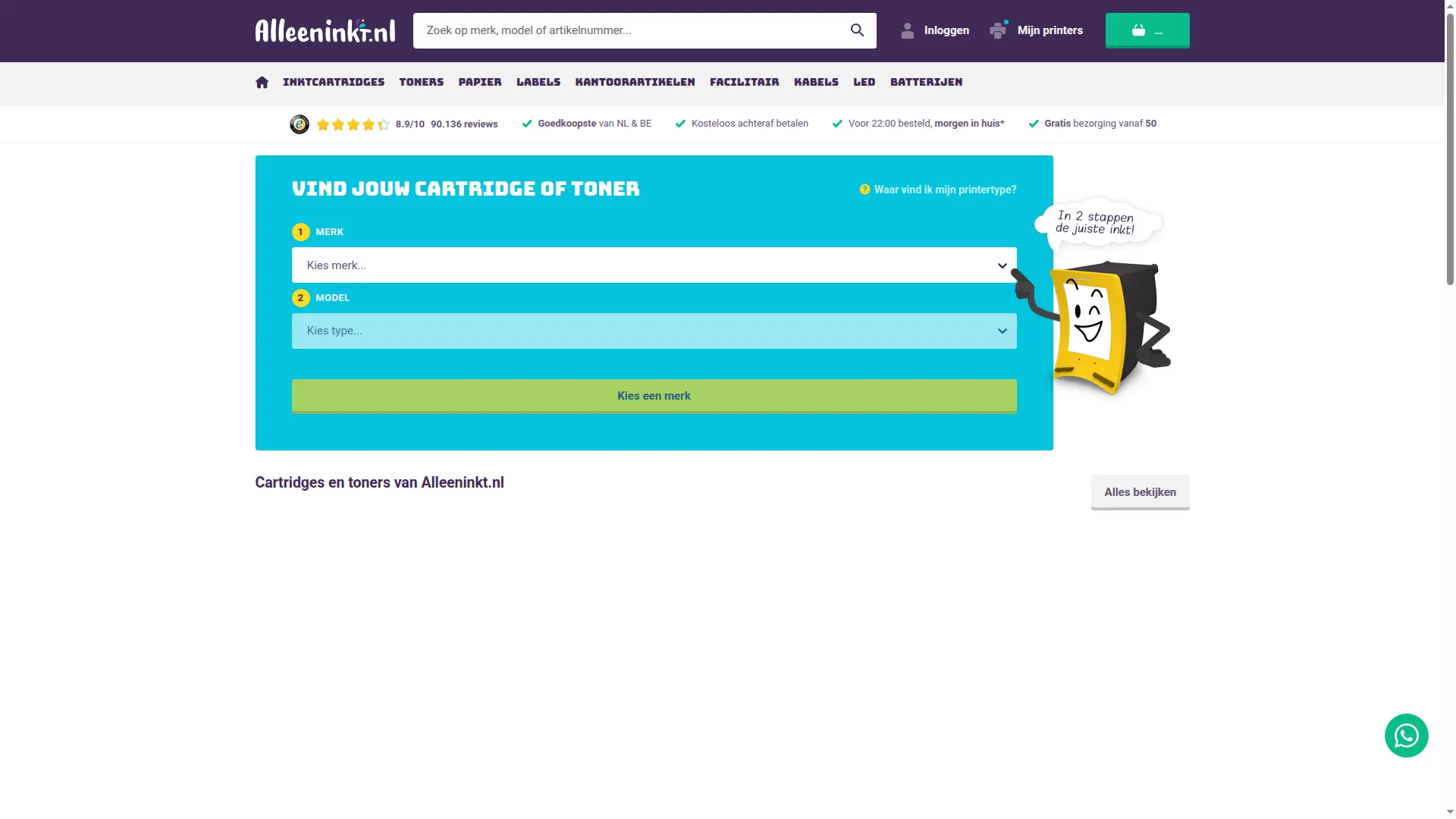Click the user profile icon beside Inloggen
The width and height of the screenshot is (1456, 819).
coord(907,30)
